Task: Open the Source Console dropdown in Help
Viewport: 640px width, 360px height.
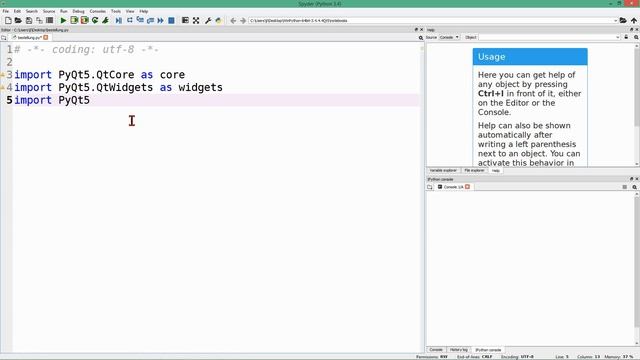Action: pos(449,37)
